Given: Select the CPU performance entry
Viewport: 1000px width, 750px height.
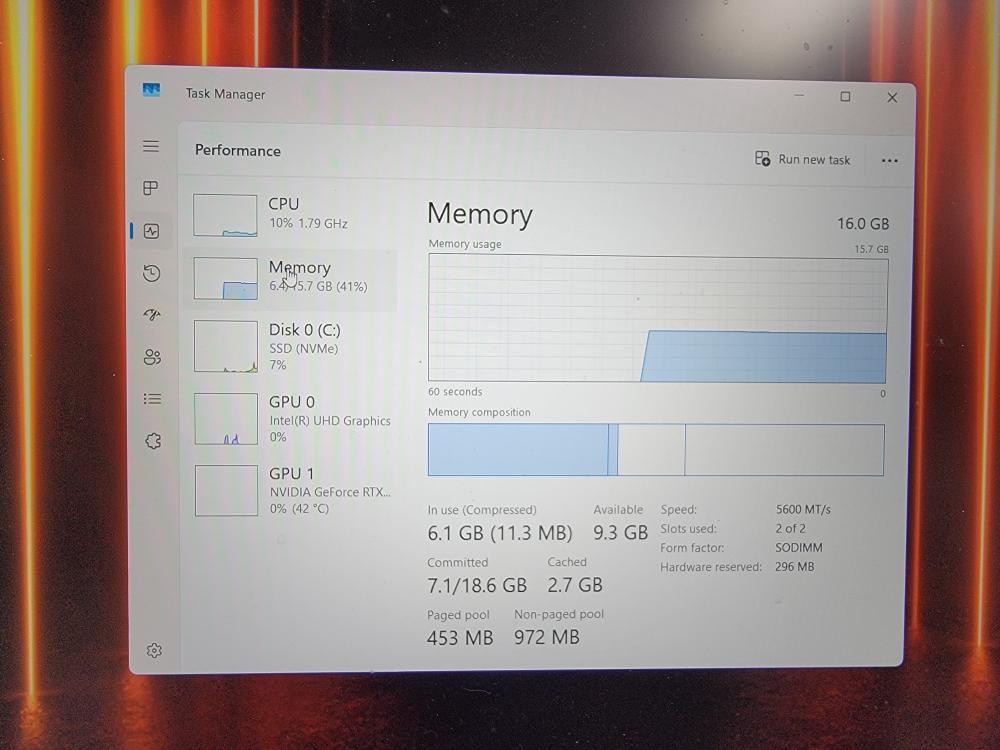Looking at the screenshot, I should pos(291,215).
